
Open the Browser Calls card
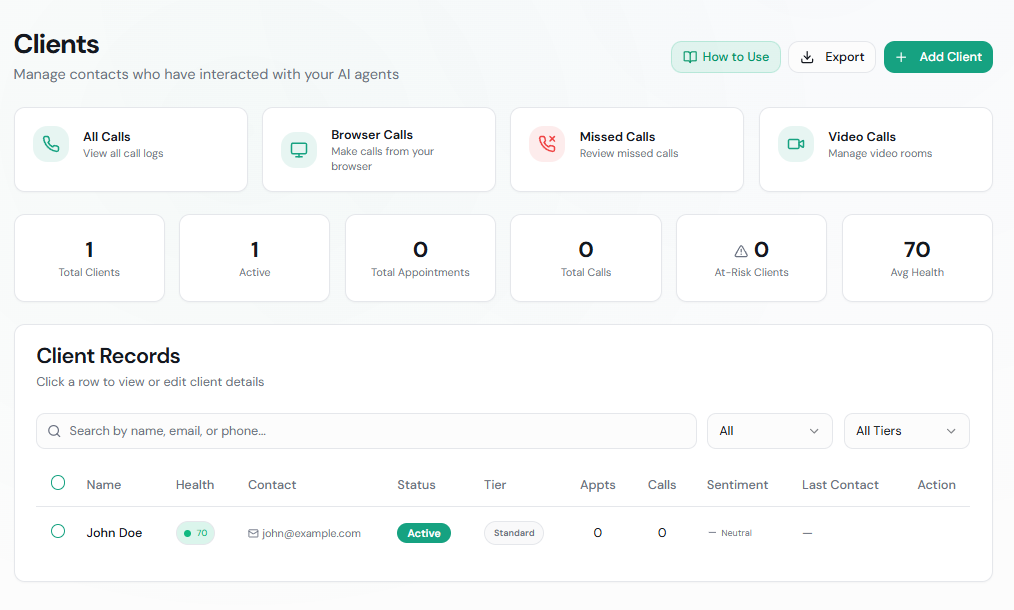click(x=379, y=149)
